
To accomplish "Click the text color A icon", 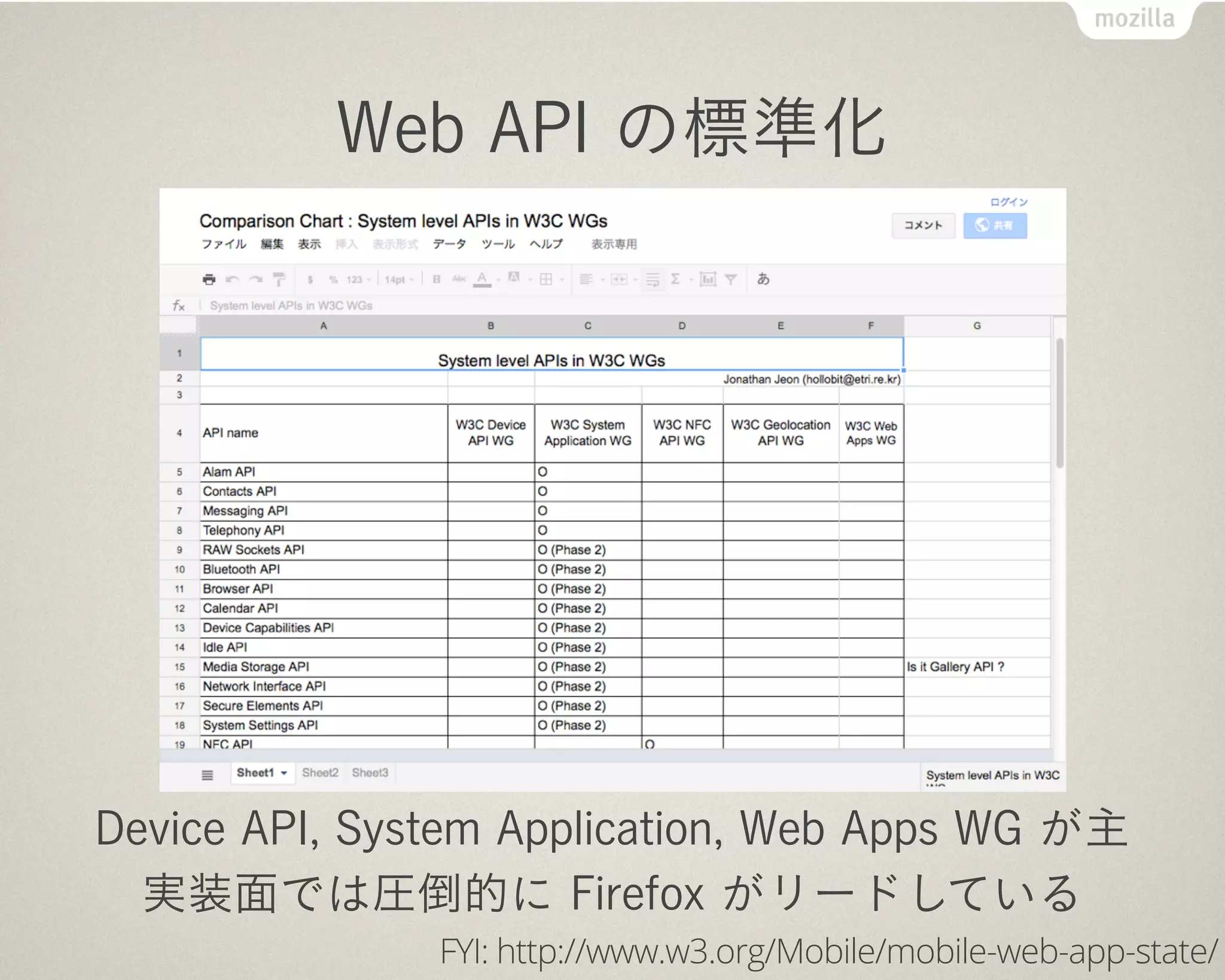I will coord(482,279).
